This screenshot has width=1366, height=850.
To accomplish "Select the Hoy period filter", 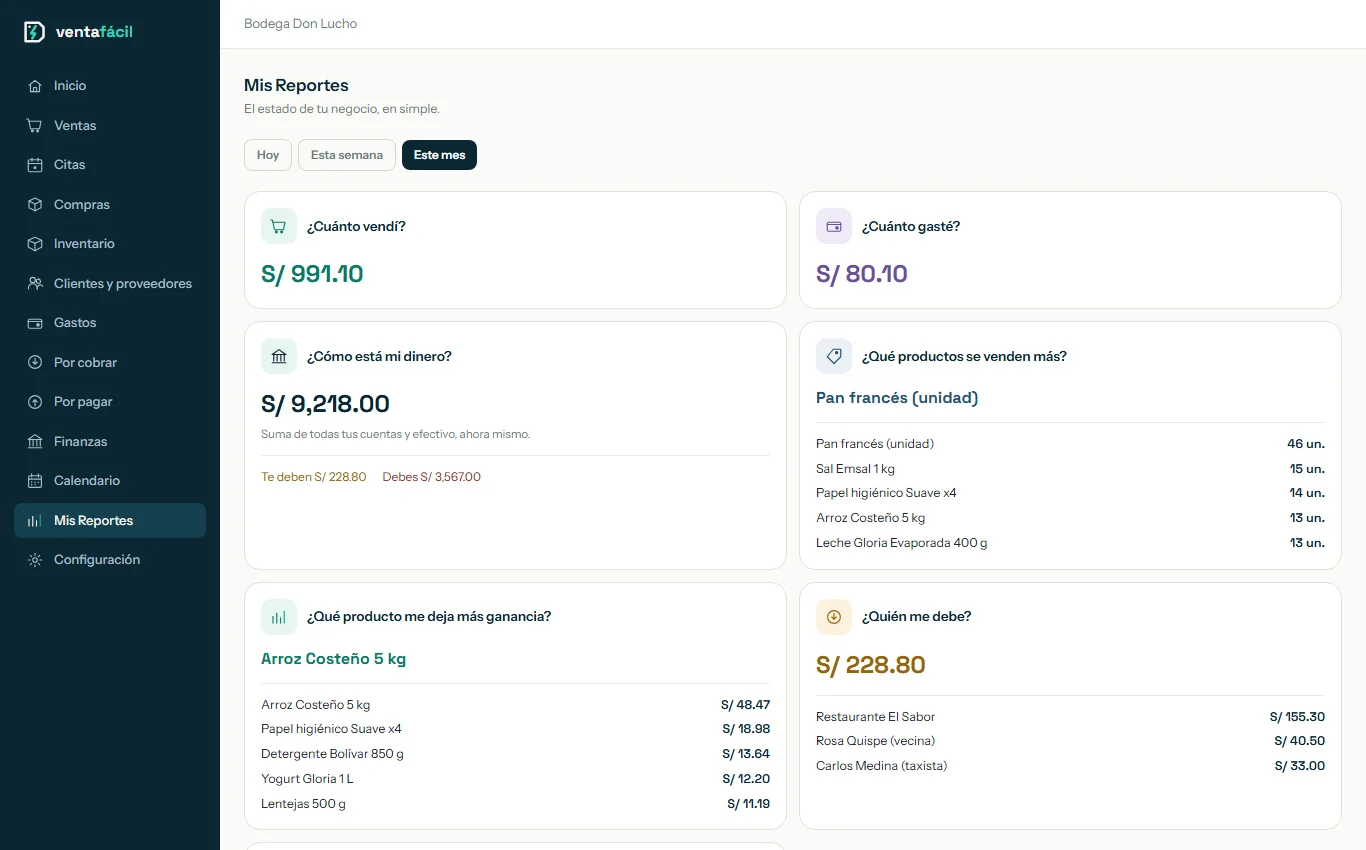I will [268, 155].
